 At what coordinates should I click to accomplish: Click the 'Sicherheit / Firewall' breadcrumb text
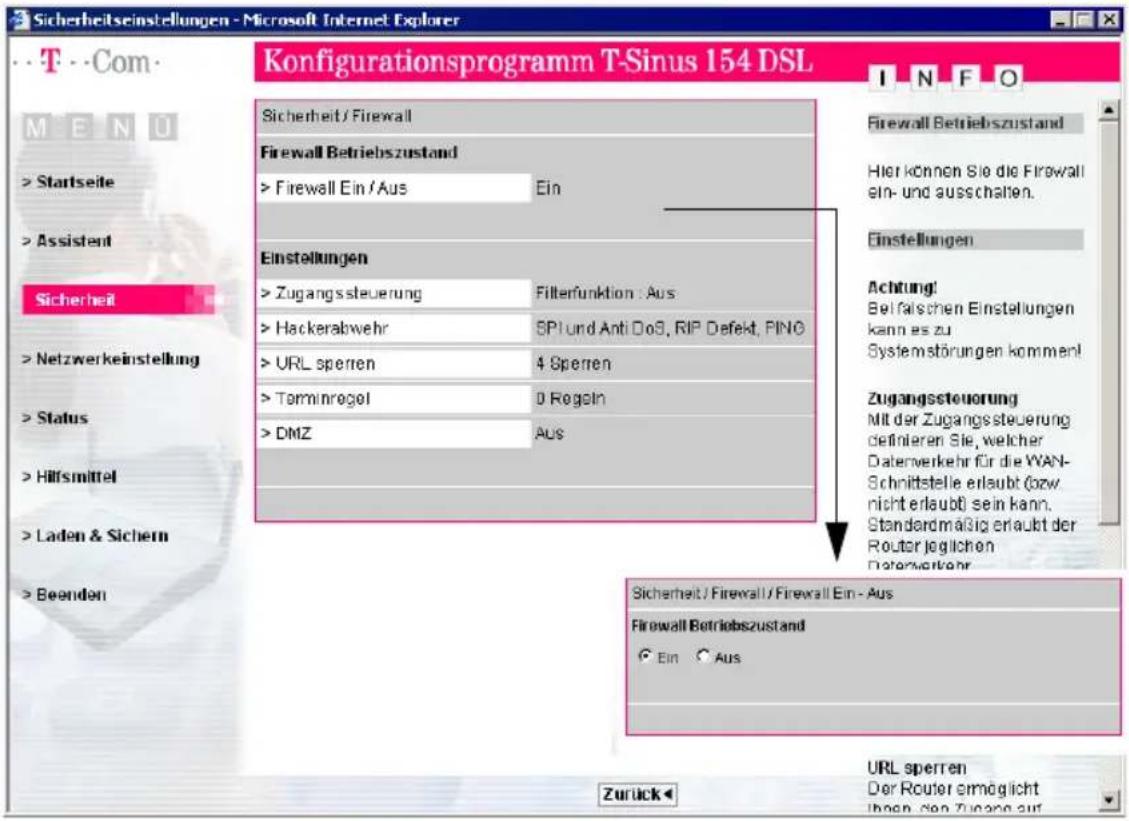click(336, 116)
